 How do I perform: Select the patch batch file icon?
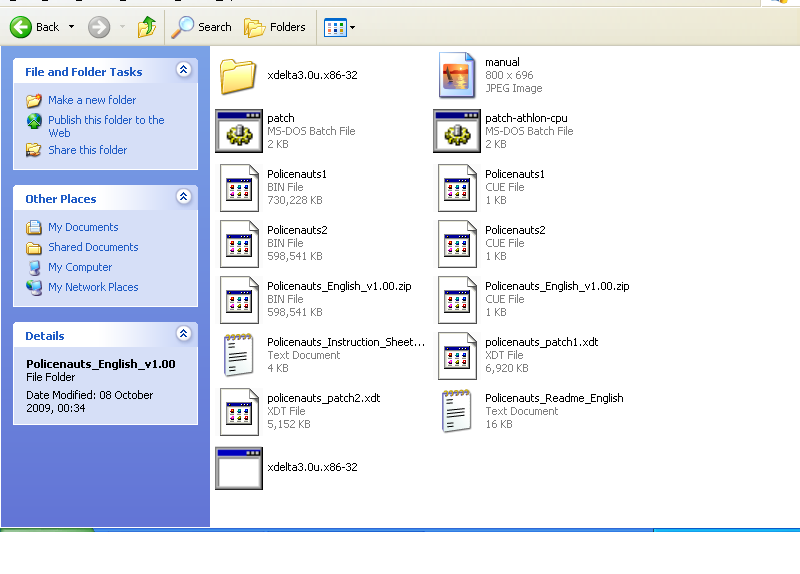(239, 131)
